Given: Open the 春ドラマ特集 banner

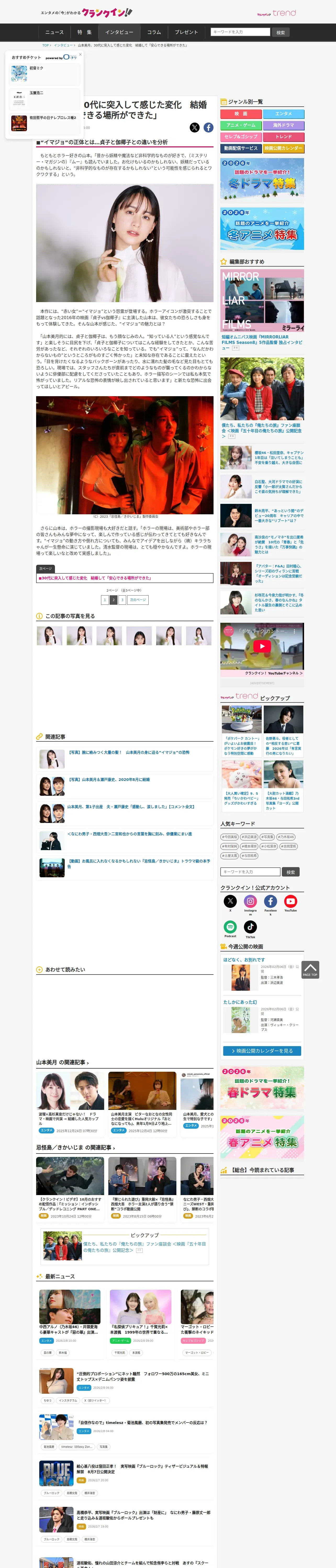Looking at the screenshot, I should 262,1088.
